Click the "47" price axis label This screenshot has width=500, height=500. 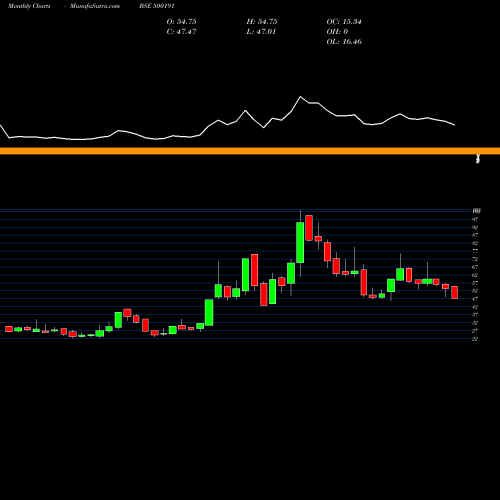coord(475,299)
